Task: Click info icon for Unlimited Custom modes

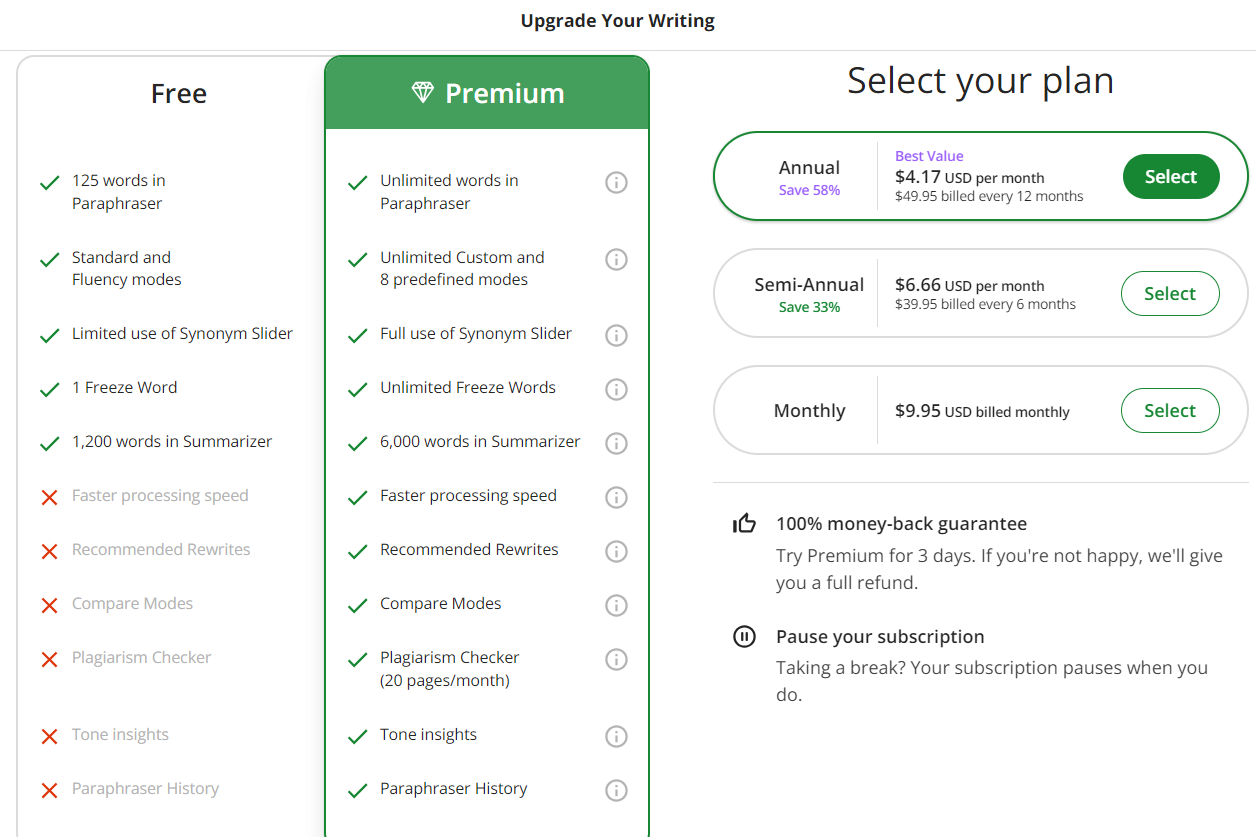Action: [x=617, y=259]
